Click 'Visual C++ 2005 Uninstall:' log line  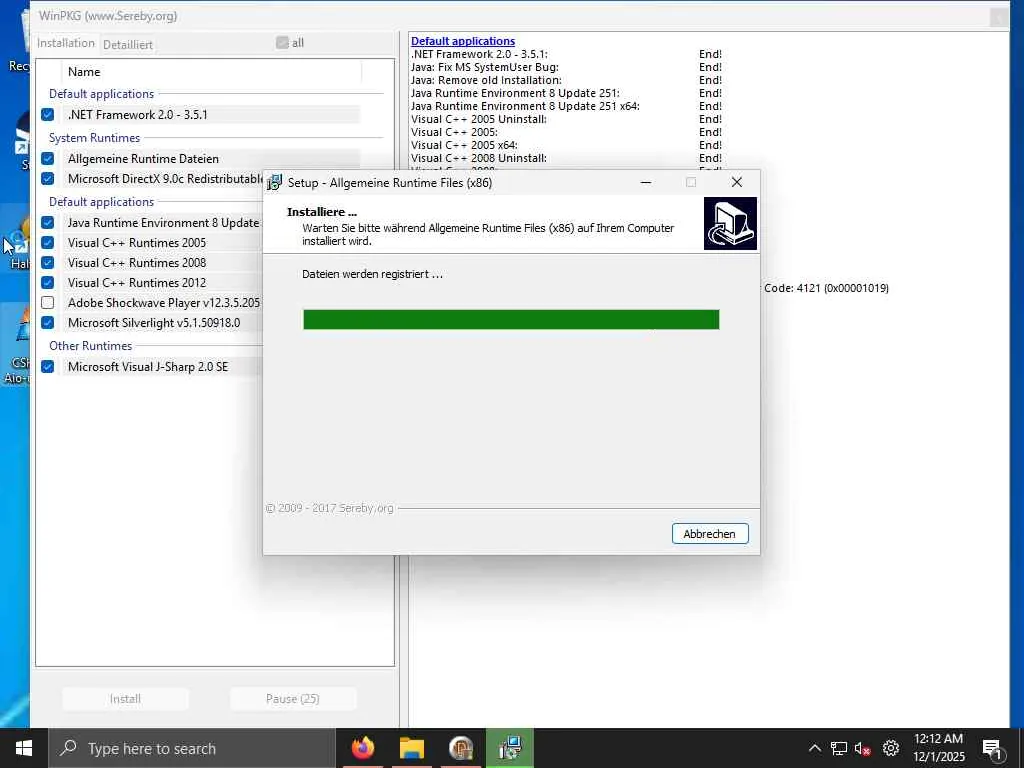coord(479,119)
